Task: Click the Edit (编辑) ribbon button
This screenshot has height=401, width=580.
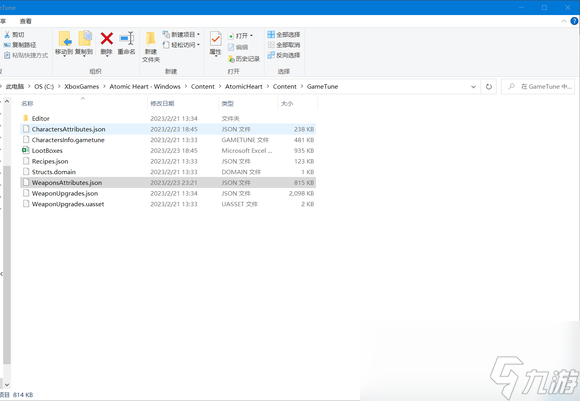Action: 238,47
